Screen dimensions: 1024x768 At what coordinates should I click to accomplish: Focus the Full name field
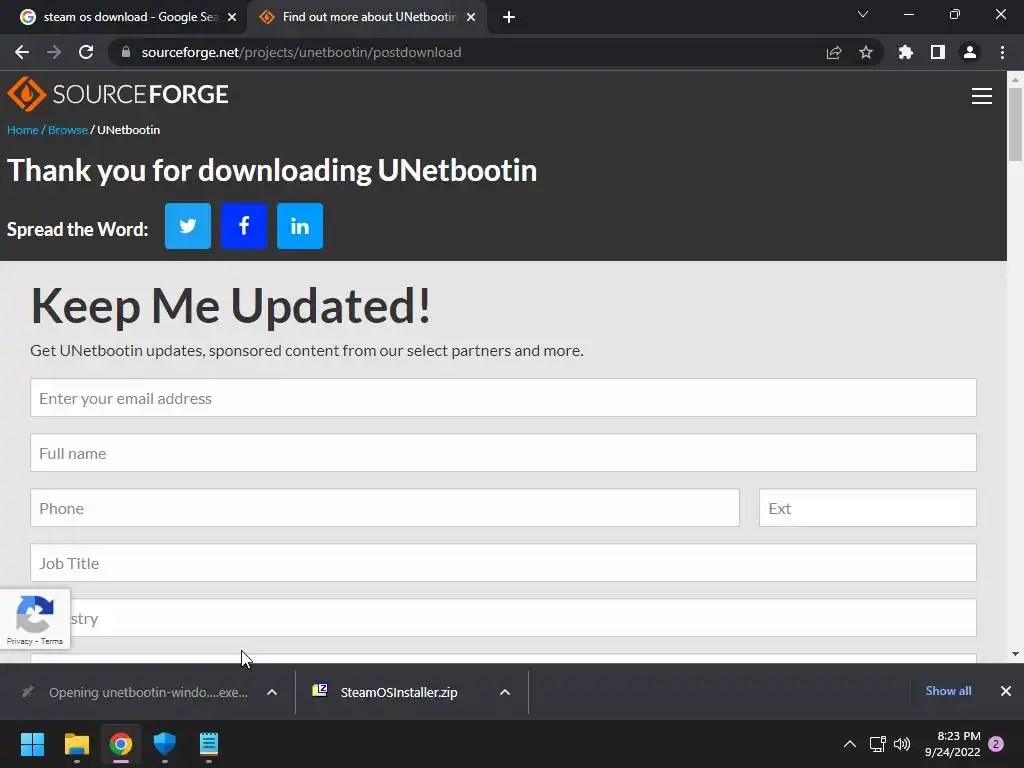pos(503,453)
